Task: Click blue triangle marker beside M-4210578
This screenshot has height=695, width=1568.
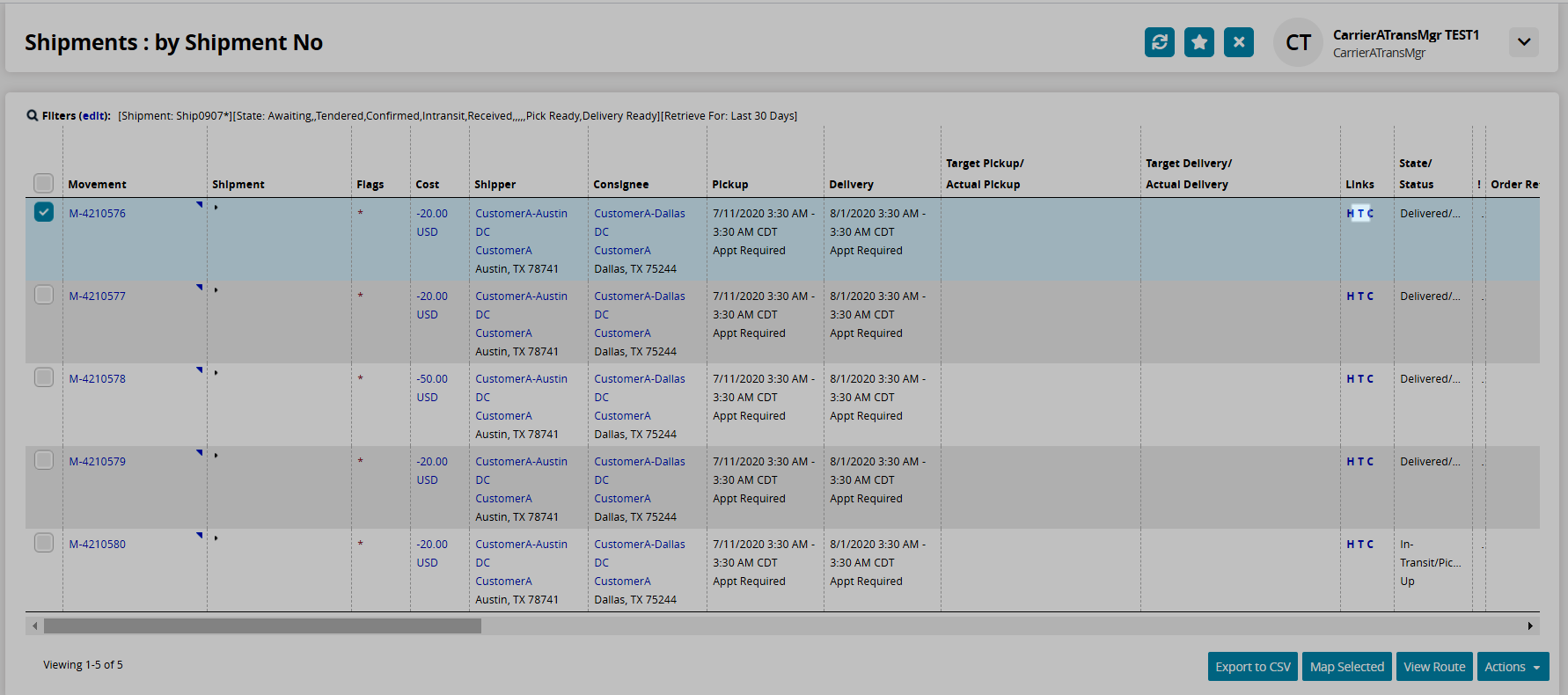Action: point(200,370)
